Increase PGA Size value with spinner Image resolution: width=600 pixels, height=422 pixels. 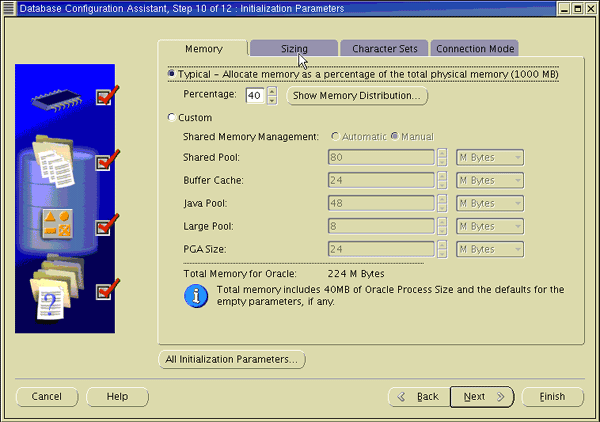(x=442, y=245)
